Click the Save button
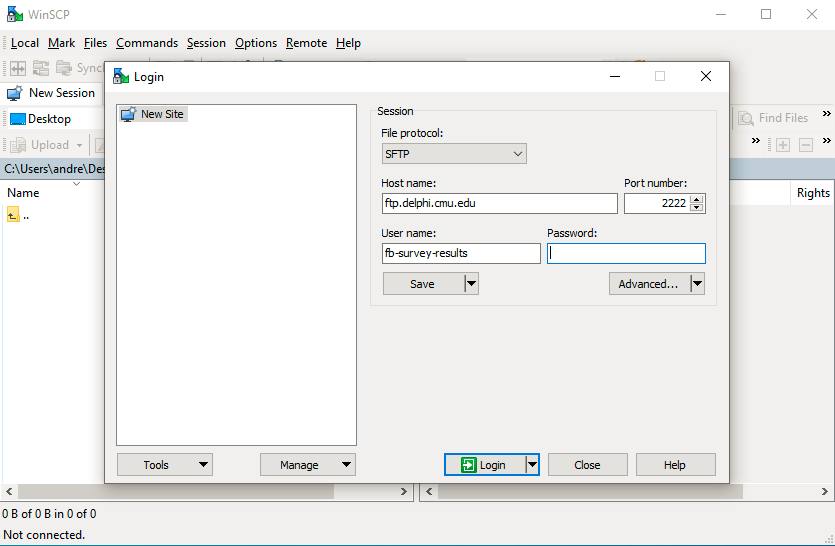Viewport: 835px width, 546px height. coord(423,284)
